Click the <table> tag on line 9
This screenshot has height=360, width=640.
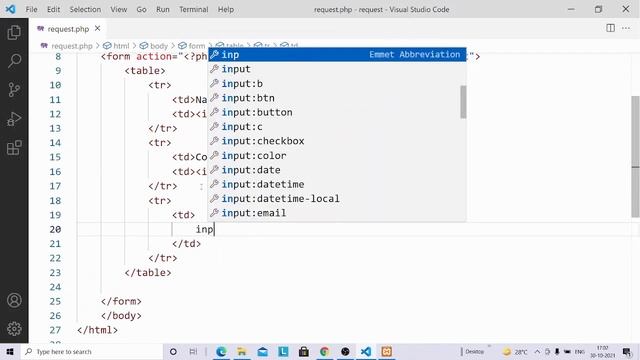point(145,71)
